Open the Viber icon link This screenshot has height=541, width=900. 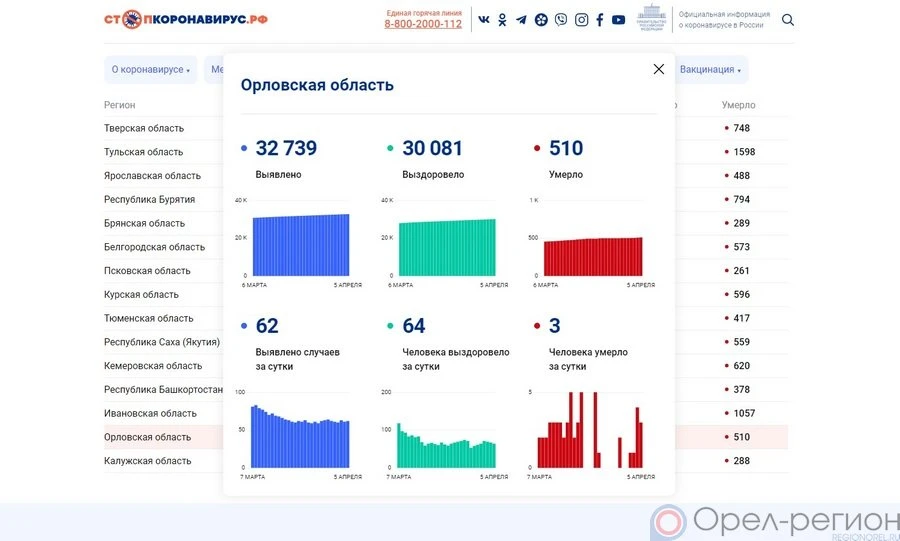coord(560,20)
